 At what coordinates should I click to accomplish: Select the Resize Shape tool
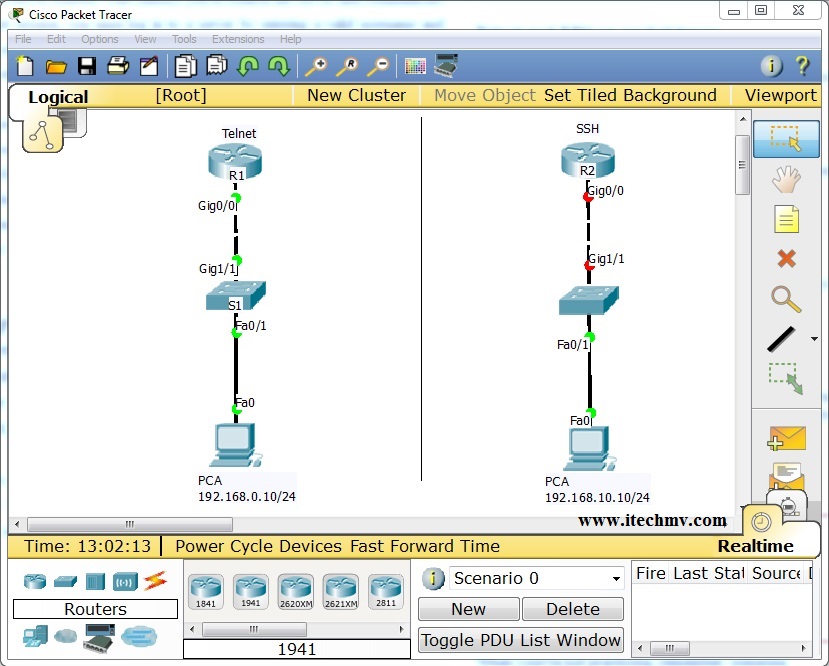coord(786,378)
